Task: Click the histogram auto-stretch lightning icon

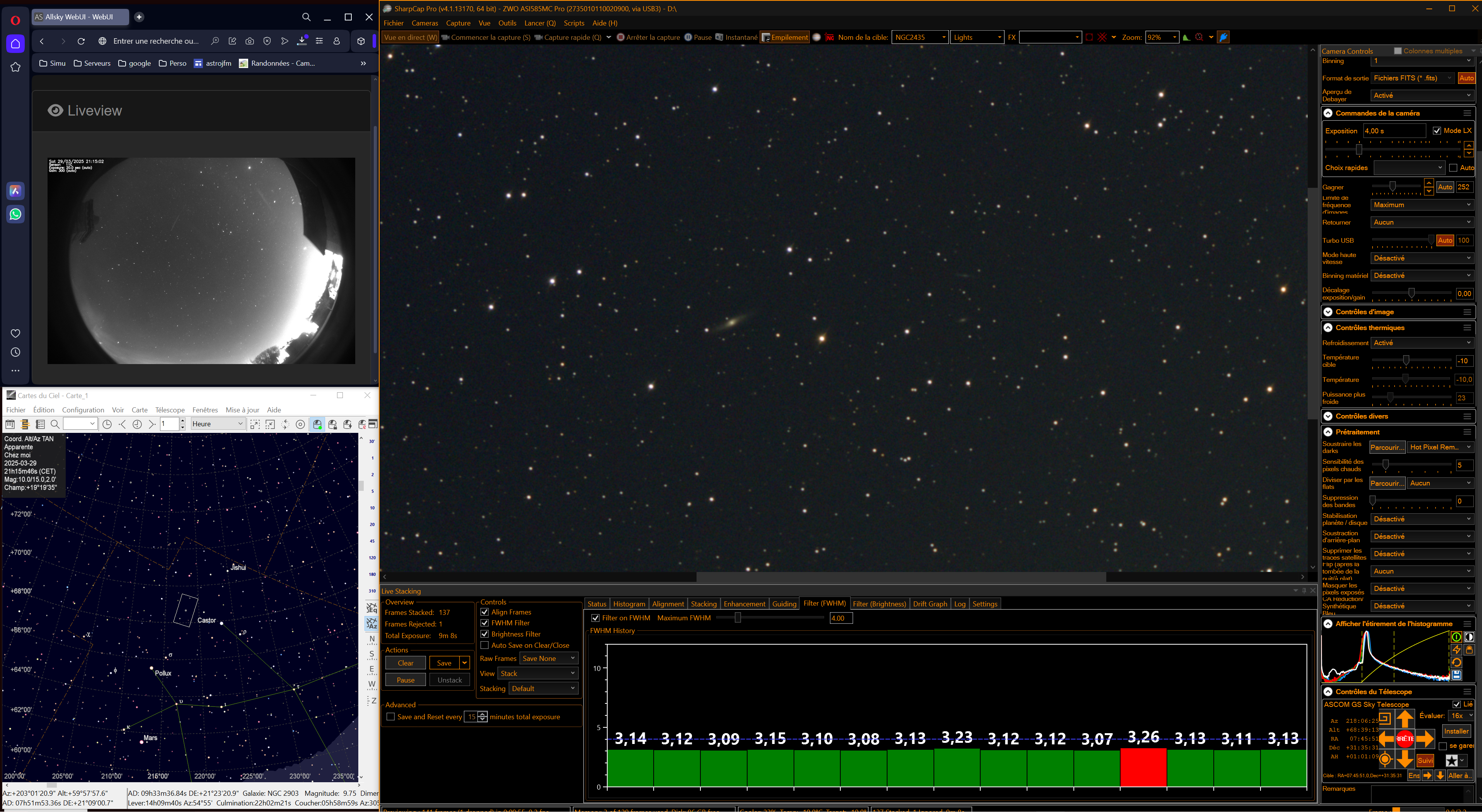Action: click(x=1456, y=649)
